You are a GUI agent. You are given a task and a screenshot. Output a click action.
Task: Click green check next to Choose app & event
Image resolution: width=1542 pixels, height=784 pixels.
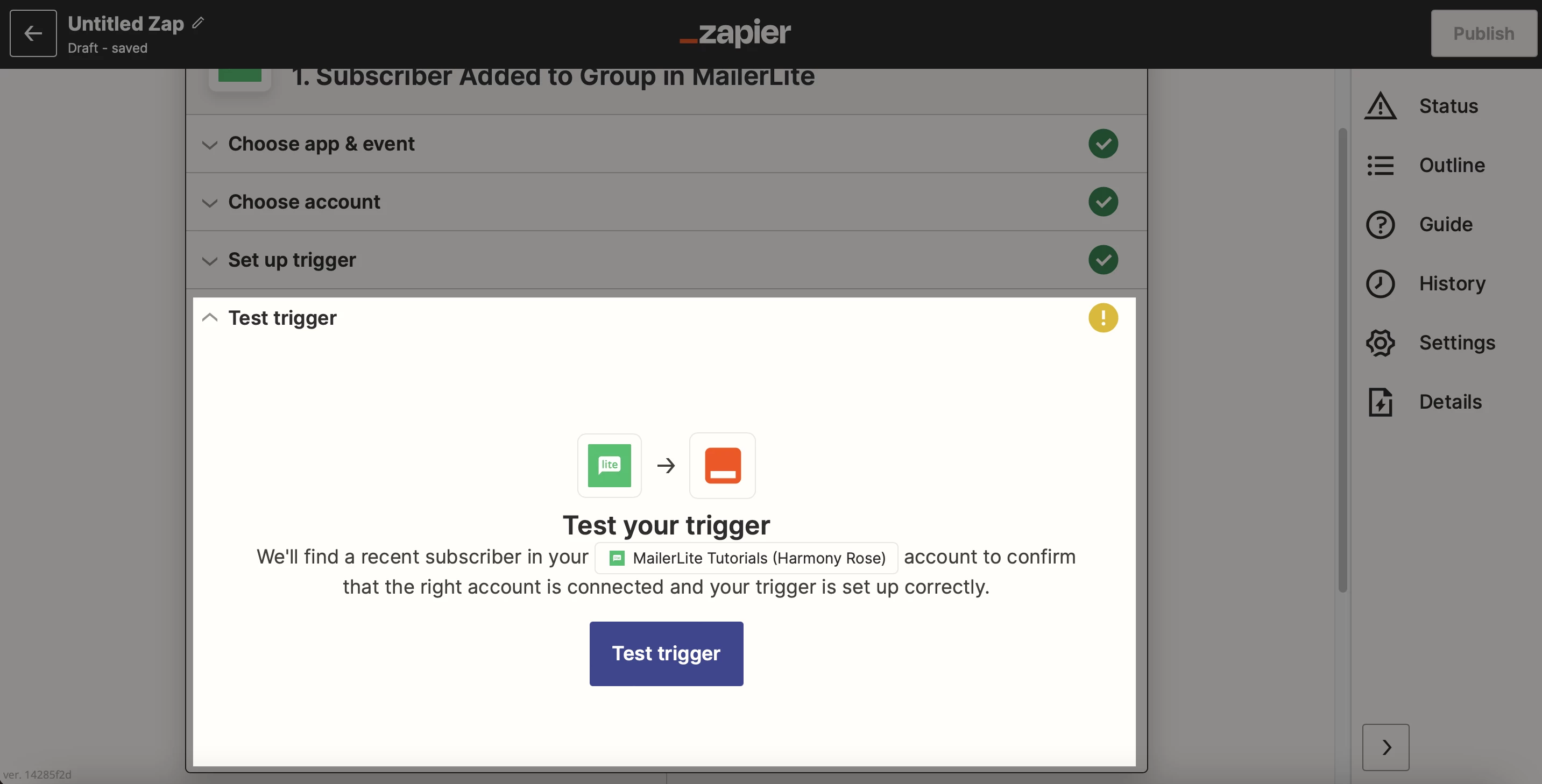click(1103, 144)
